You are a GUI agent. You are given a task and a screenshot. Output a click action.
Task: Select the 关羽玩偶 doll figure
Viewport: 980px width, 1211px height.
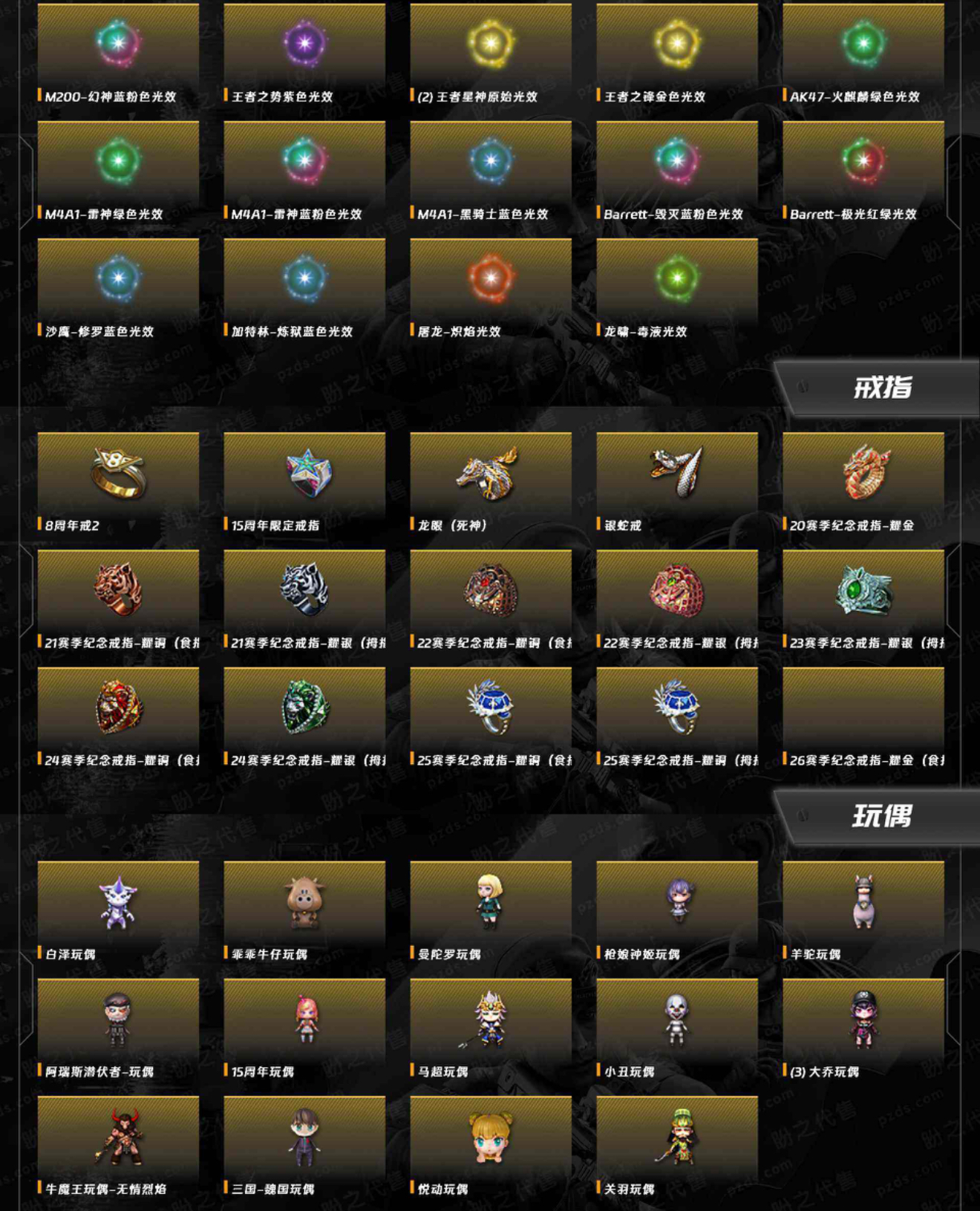(676, 1136)
